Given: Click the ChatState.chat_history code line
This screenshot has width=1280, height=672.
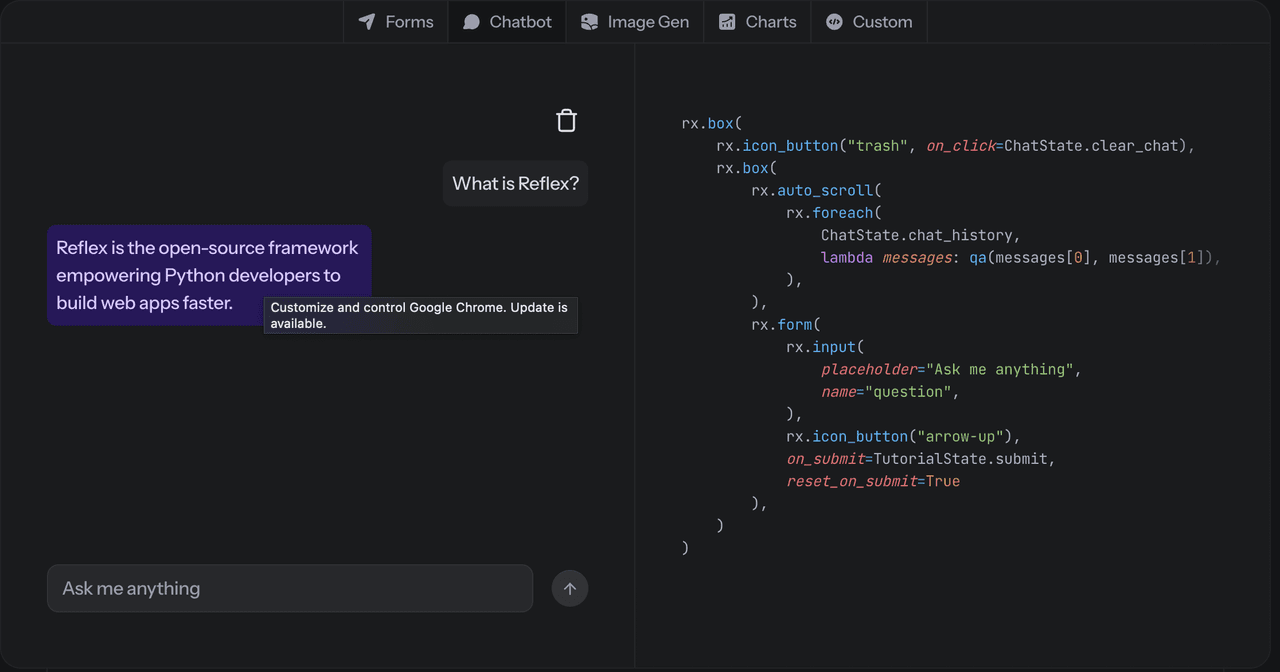Looking at the screenshot, I should click(919, 235).
